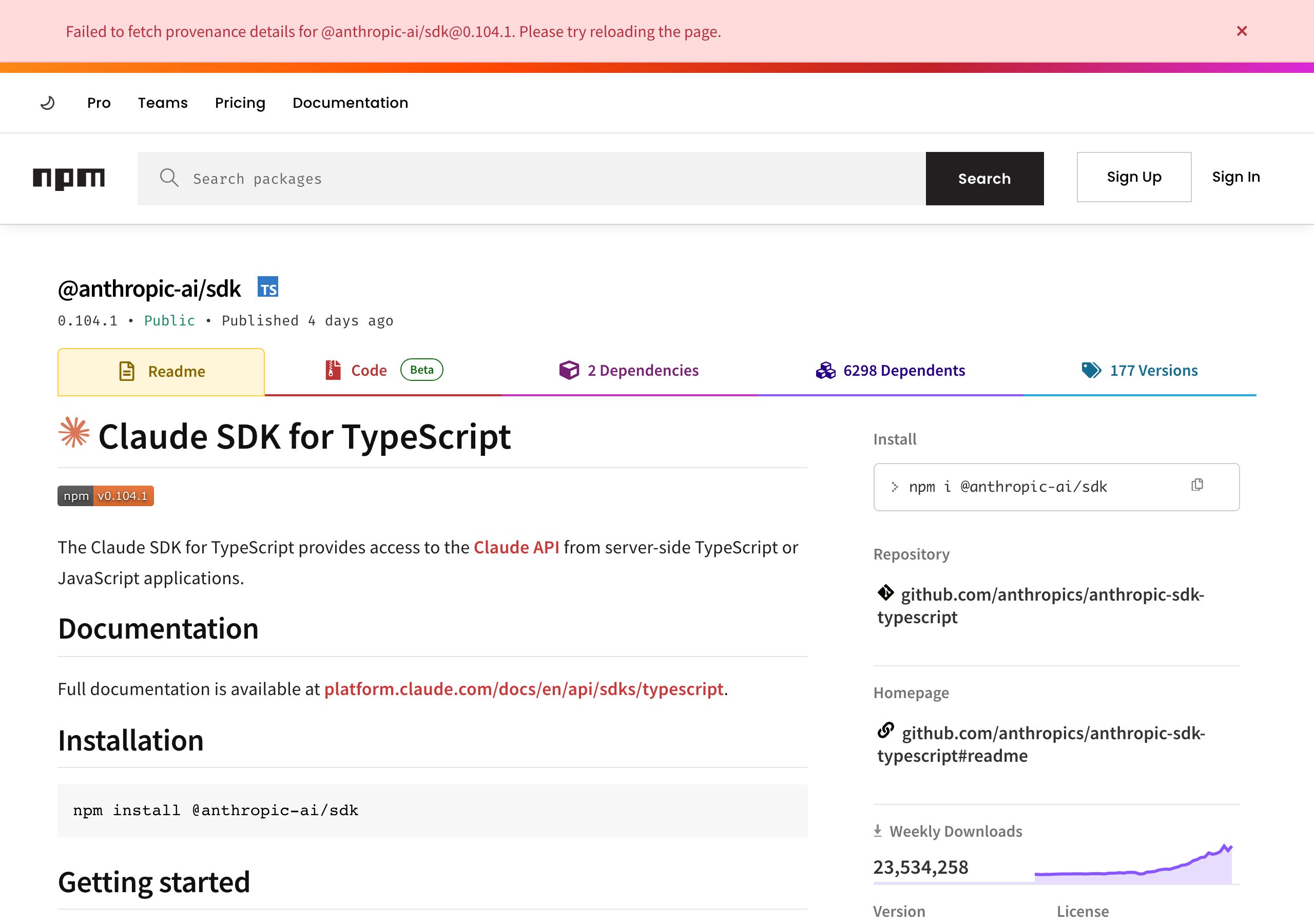Screen dimensions: 1314x924
Task: Click the Weekly Downloads download icon
Action: (x=878, y=831)
